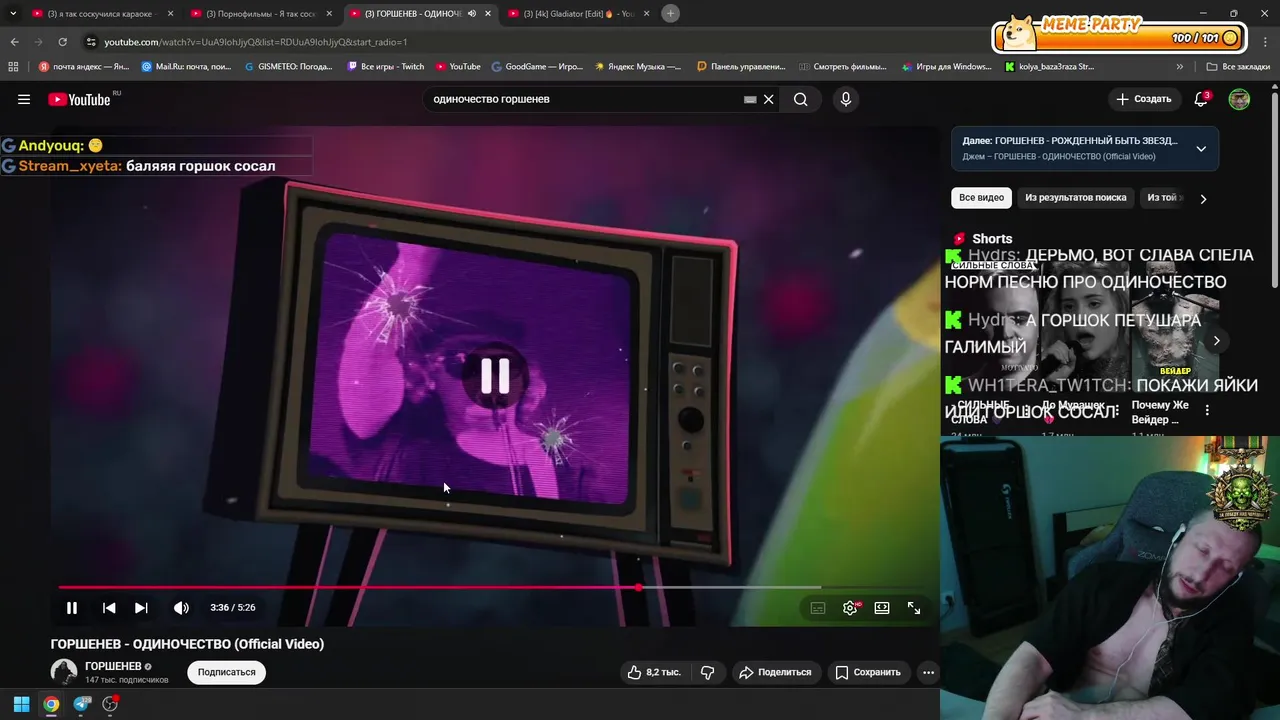Open the Все игры - Twitch bookmark
The image size is (1280, 720).
386,67
